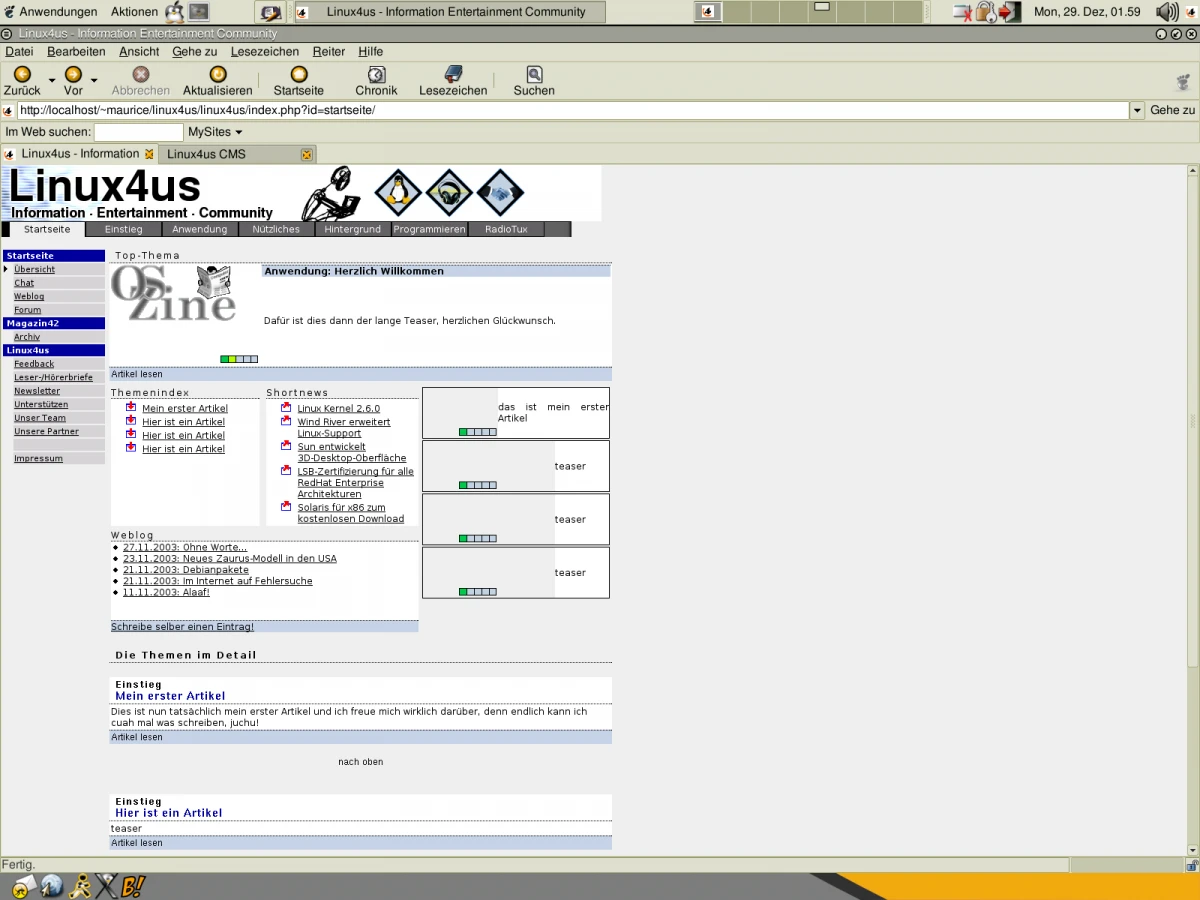Click the computer launcher icon in top panel

269,12
